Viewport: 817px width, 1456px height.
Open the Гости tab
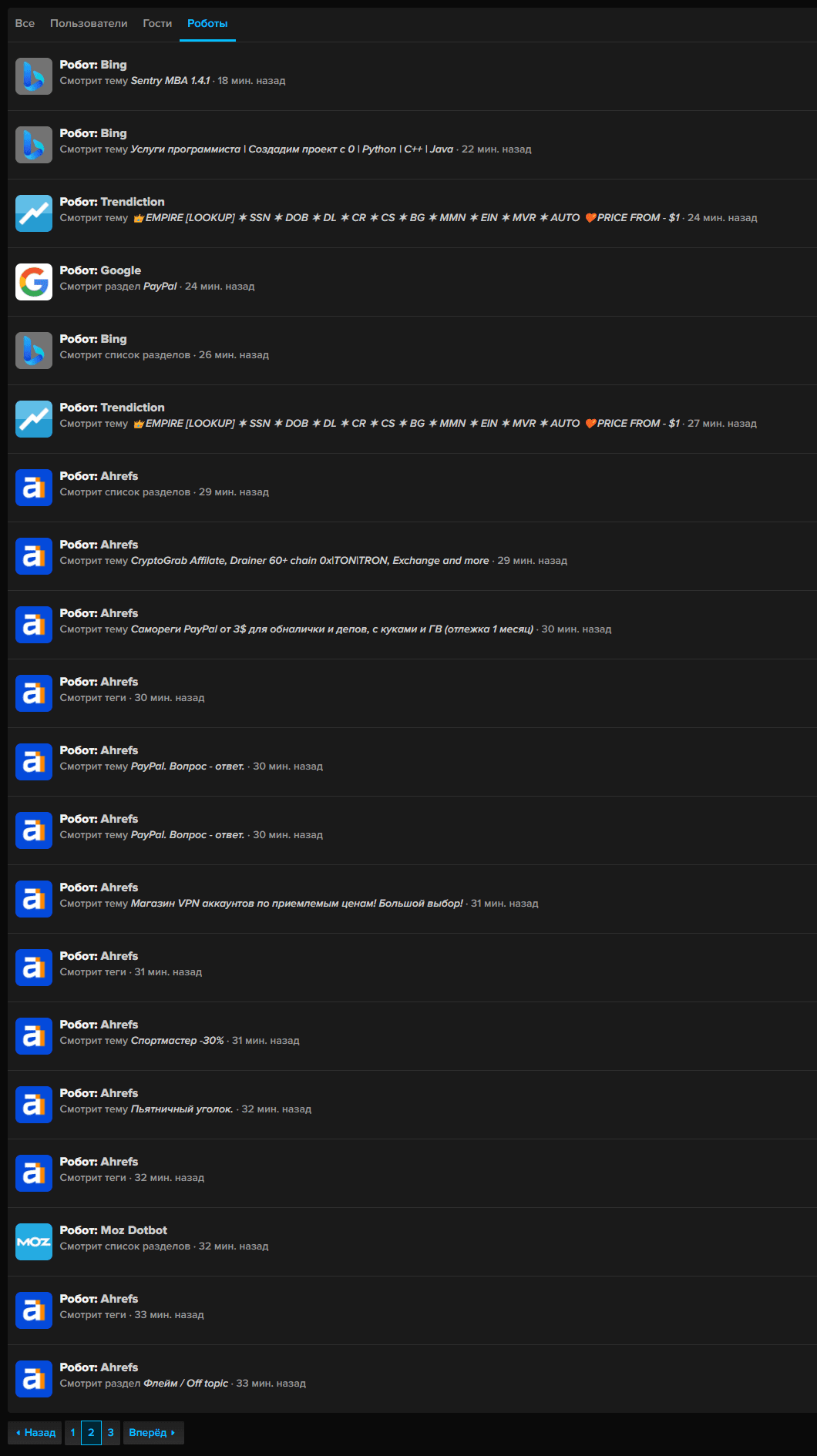pyautogui.click(x=157, y=23)
